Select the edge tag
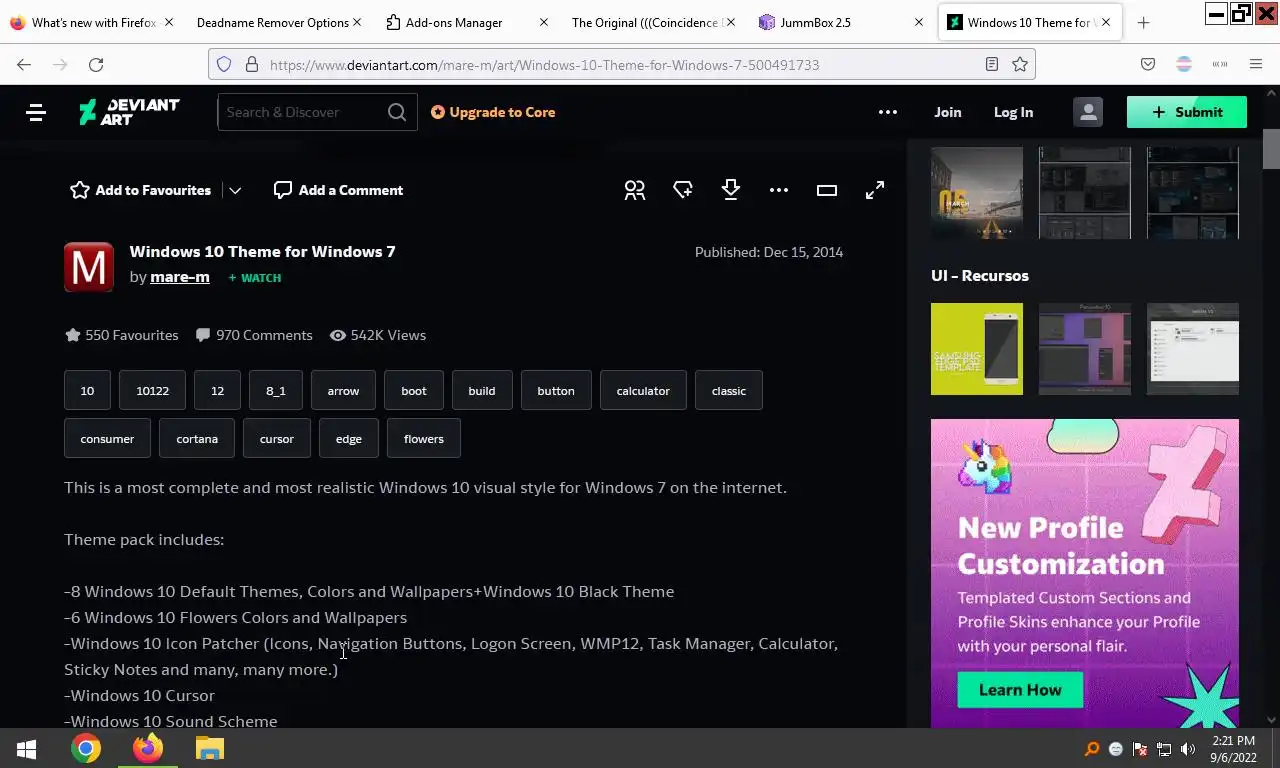Screen dimensions: 1280x768 click(349, 439)
